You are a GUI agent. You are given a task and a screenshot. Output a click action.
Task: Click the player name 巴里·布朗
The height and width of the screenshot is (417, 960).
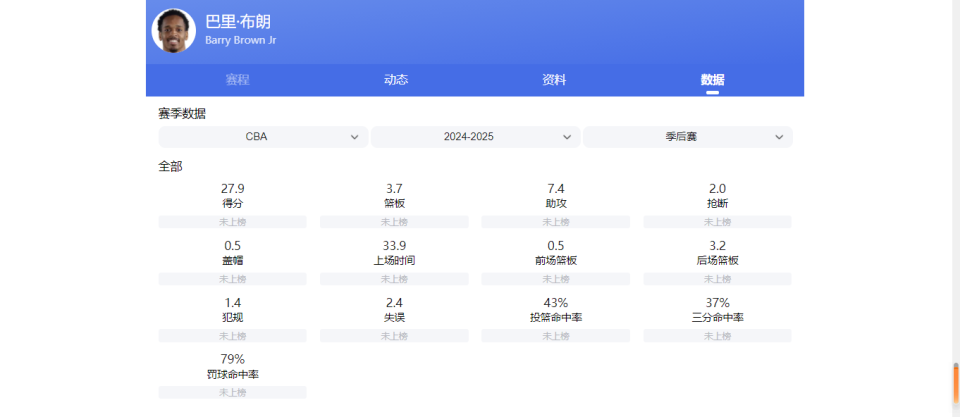click(238, 21)
